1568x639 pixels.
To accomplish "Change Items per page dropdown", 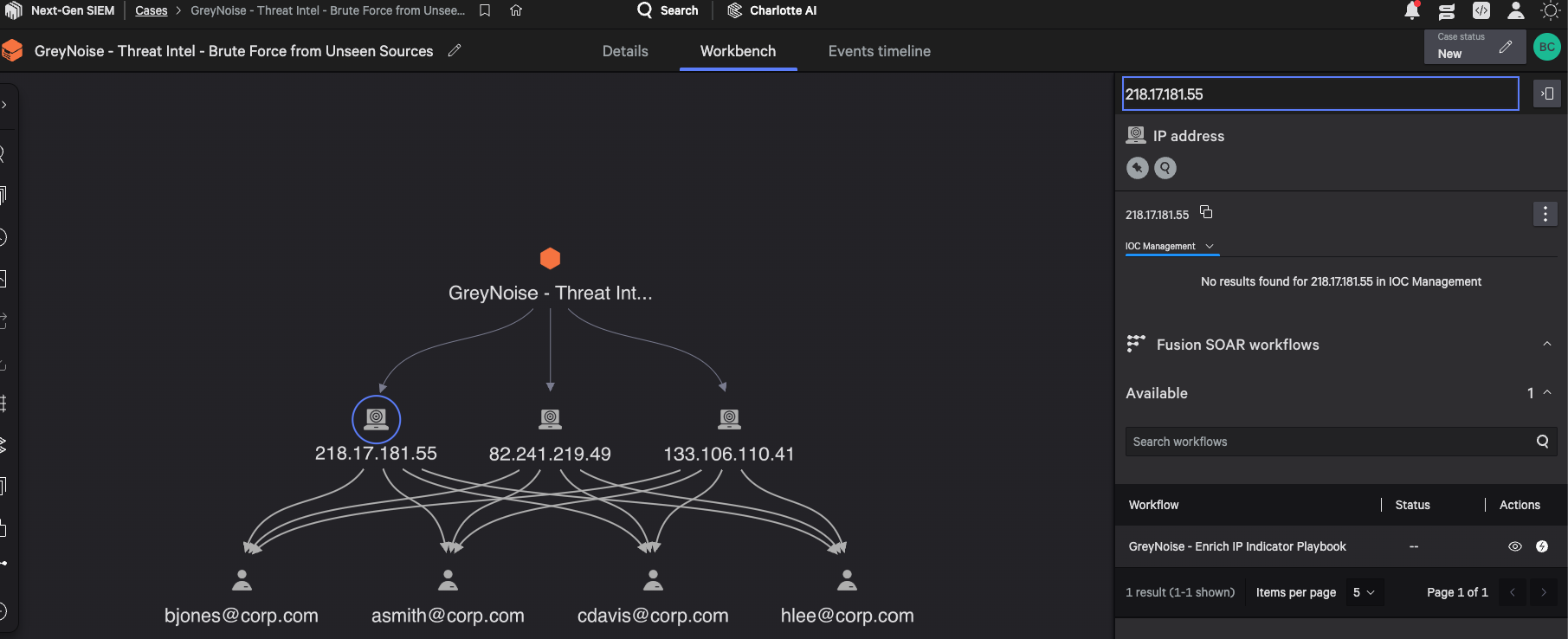I will tap(1364, 592).
